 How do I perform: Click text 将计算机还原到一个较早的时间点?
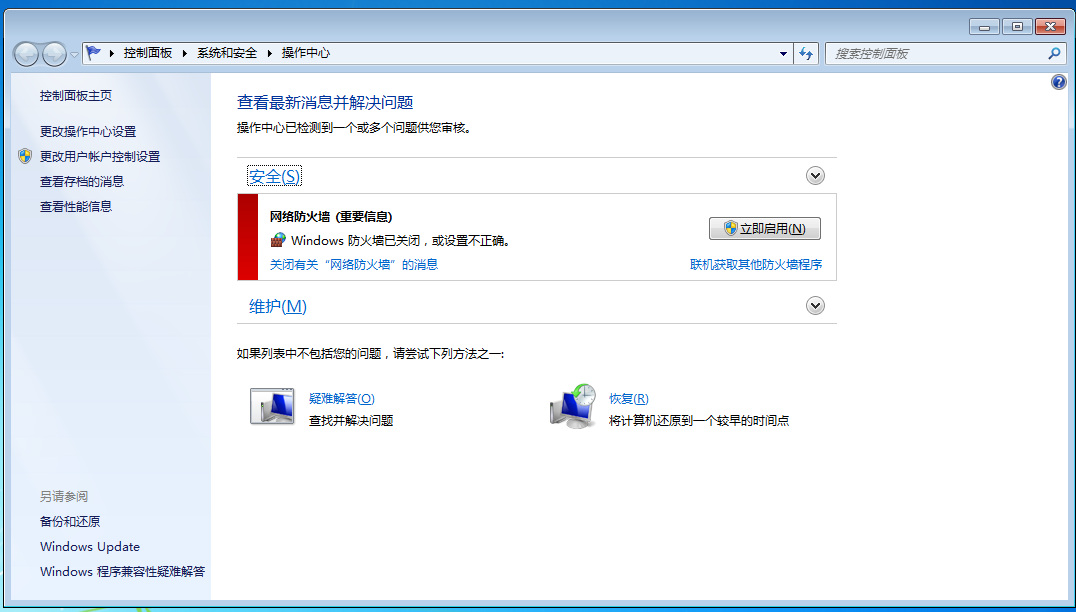699,421
